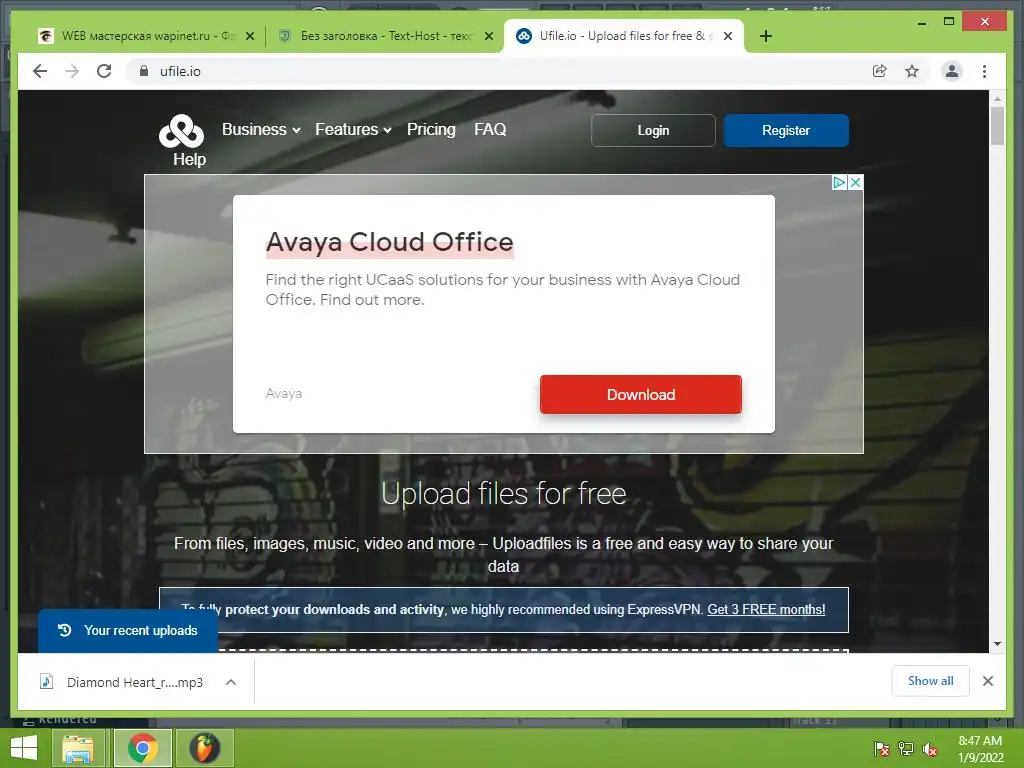Click the page vertical scrollbar thumb
The height and width of the screenshot is (768, 1024).
click(x=997, y=125)
